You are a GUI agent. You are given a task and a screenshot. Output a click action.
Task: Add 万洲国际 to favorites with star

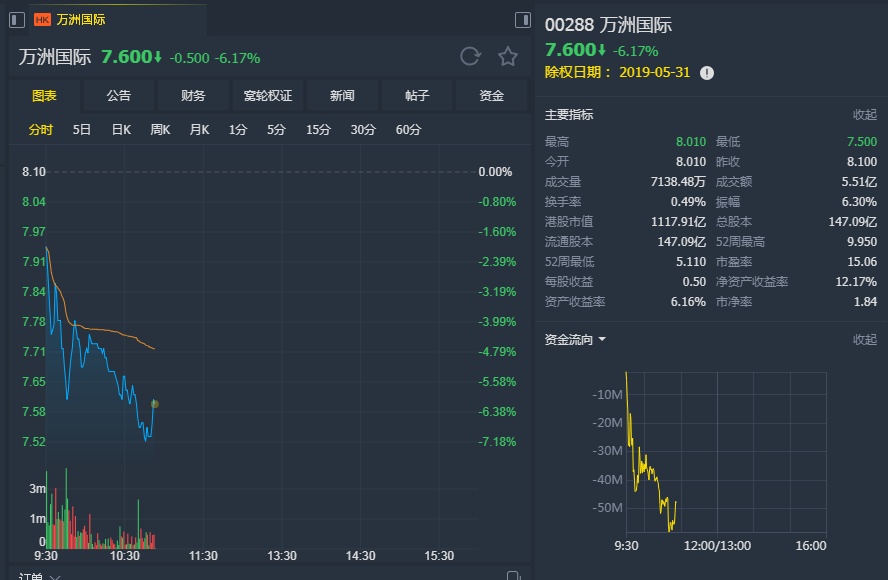[508, 57]
